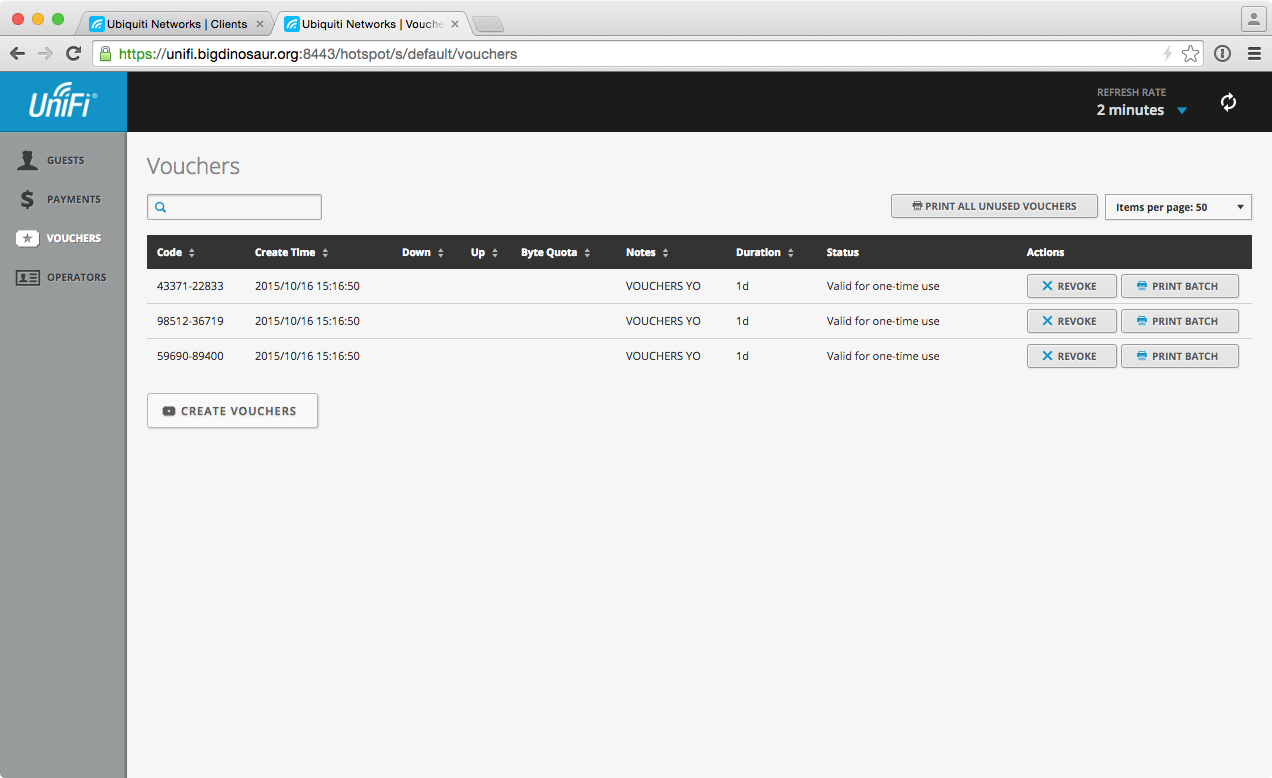Sort vouchers by Code column

pos(176,252)
